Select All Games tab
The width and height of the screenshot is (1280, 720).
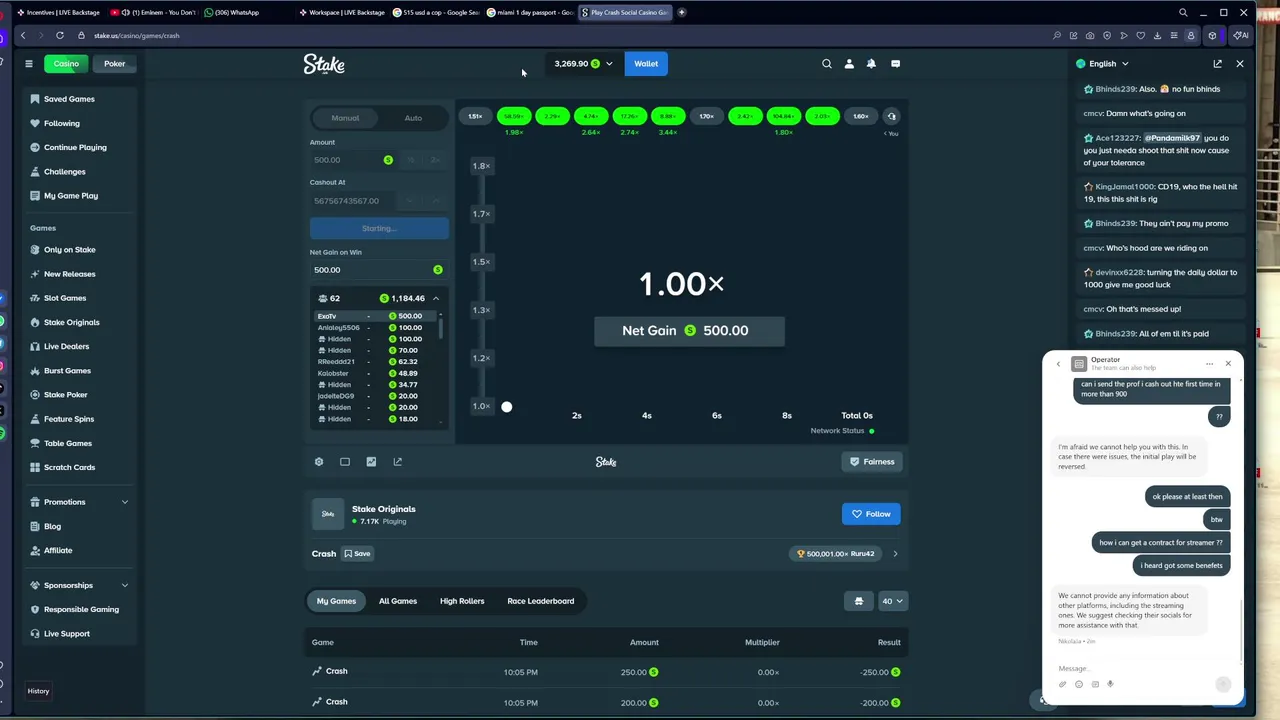[398, 601]
